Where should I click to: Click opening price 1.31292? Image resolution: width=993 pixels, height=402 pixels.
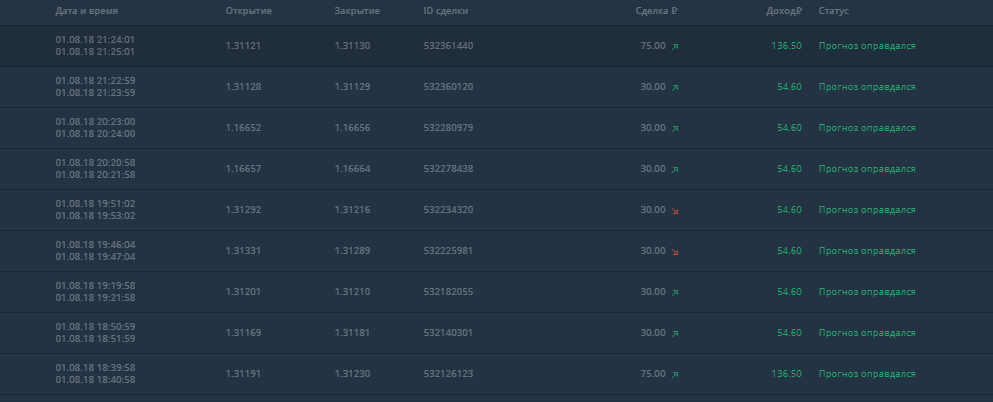click(243, 210)
